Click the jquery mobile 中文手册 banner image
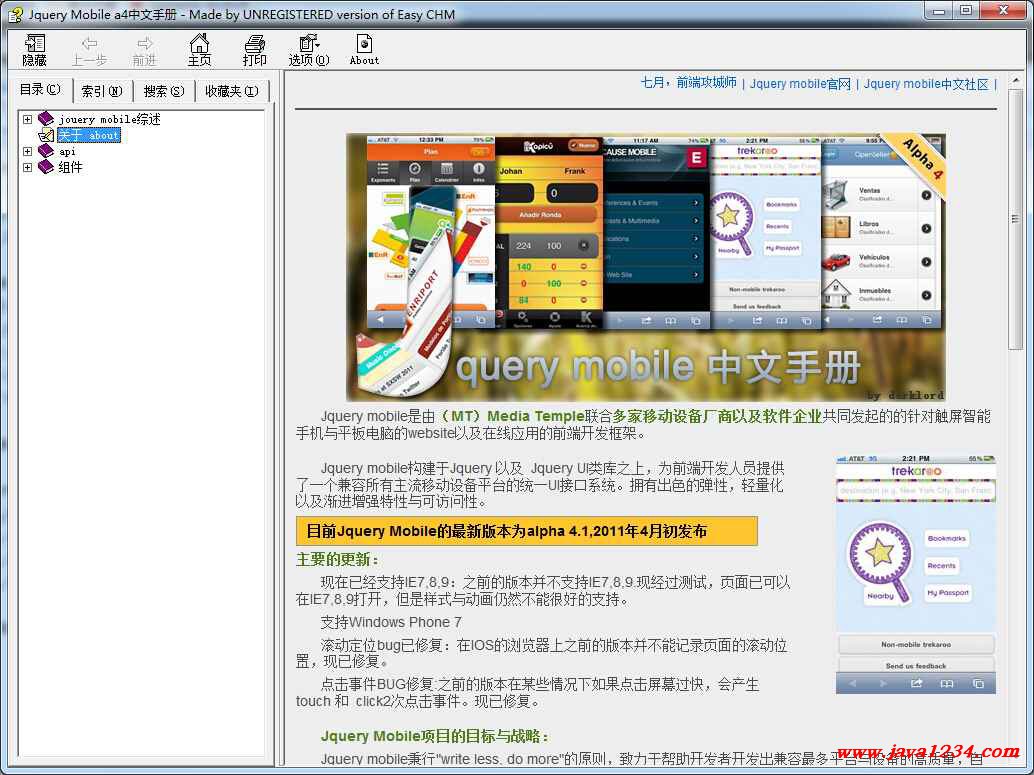 point(645,267)
